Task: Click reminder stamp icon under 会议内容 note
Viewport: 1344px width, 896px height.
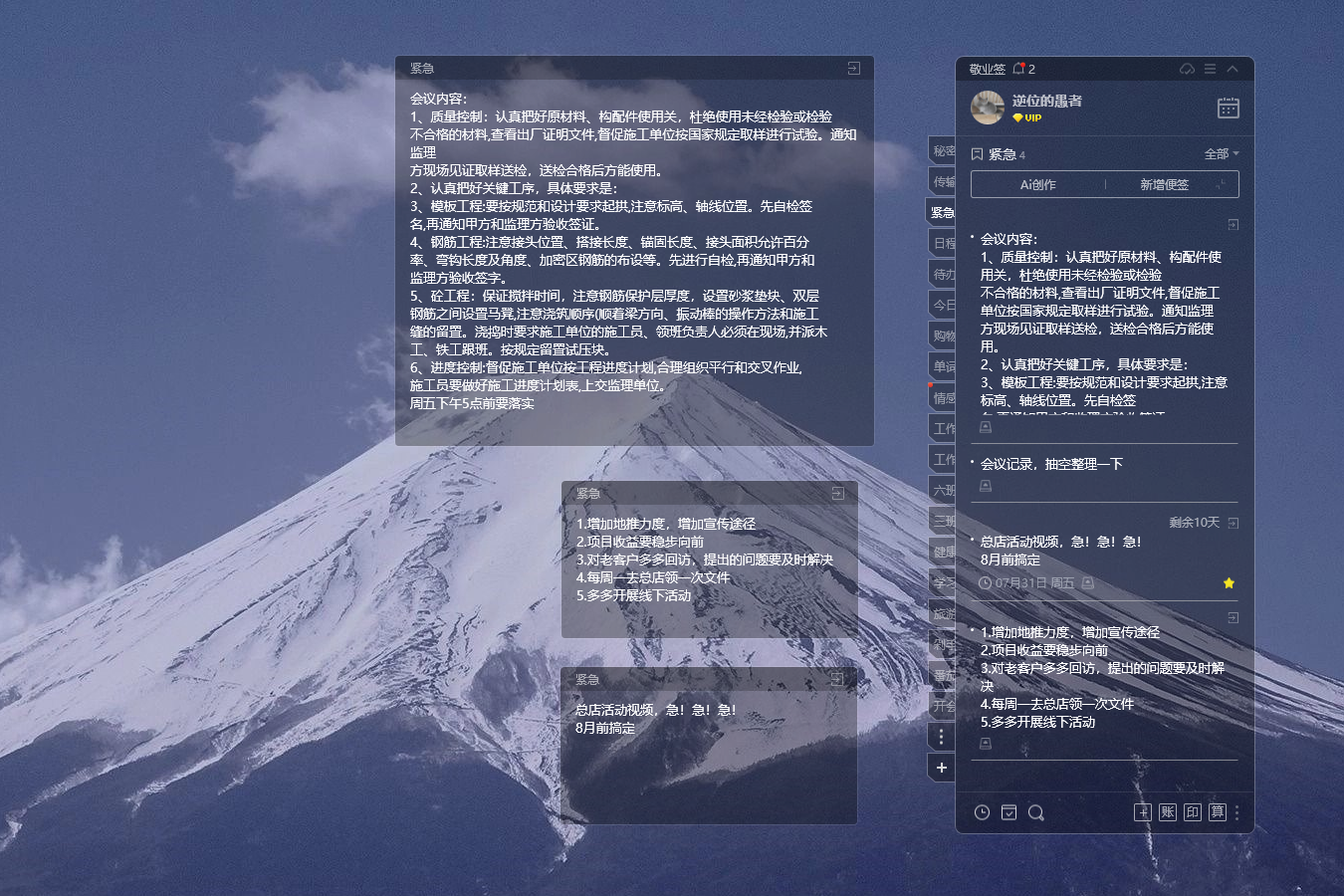Action: 986,427
